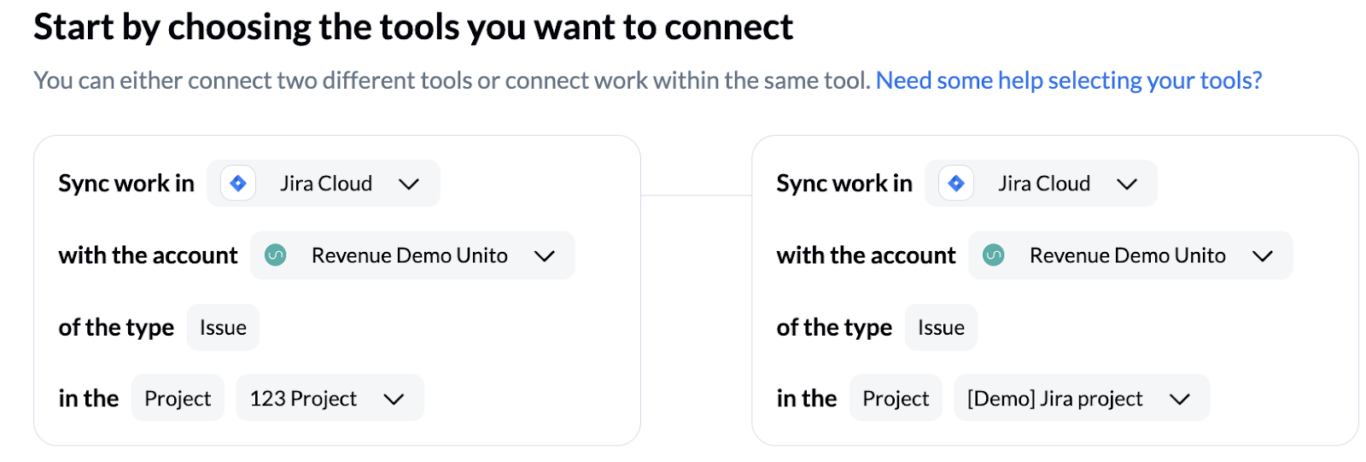Open the [Demo] Jira project dropdown
Screen dimensions: 1366x462
[1081, 398]
